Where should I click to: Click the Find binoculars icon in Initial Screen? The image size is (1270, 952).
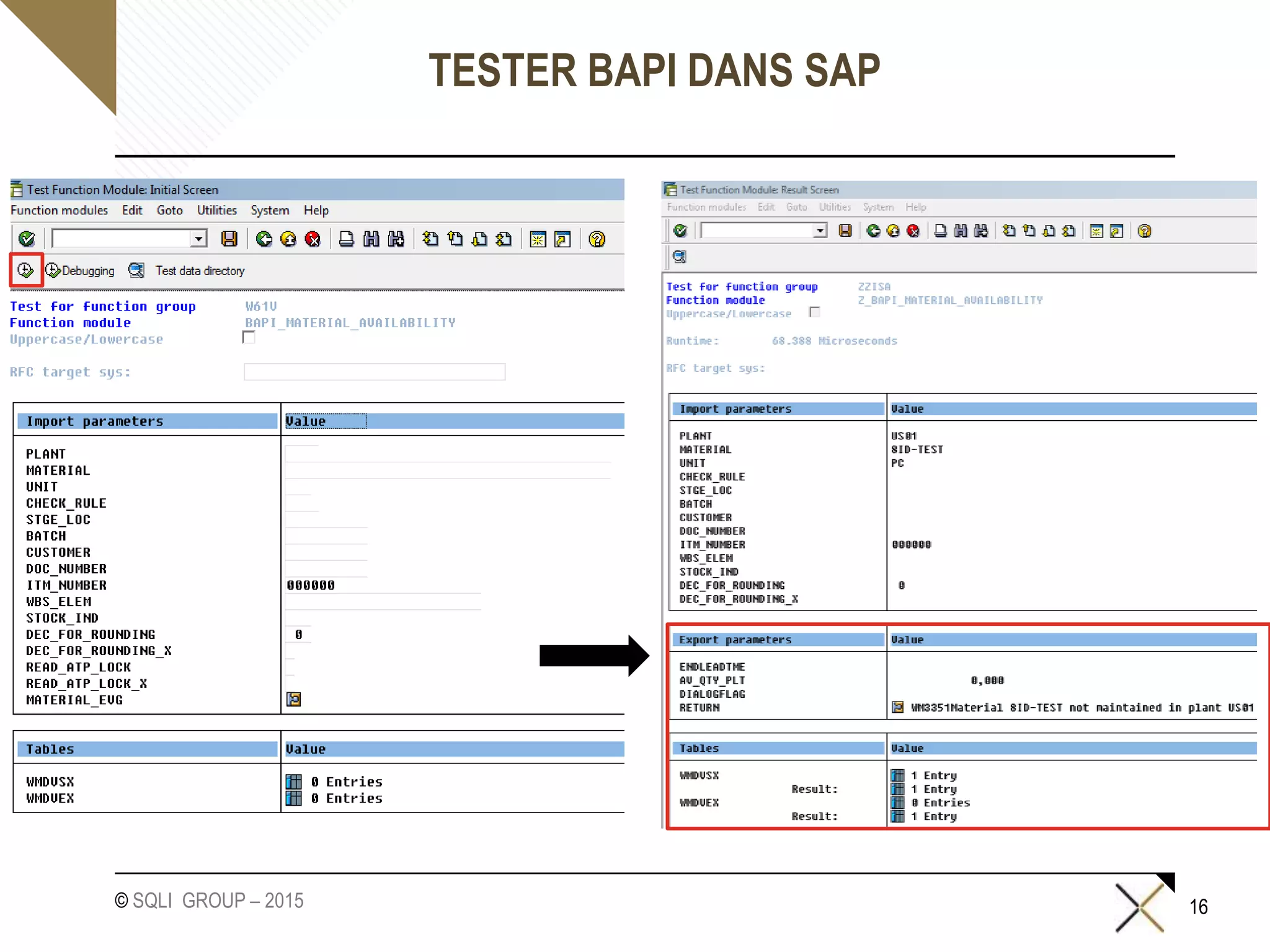pos(371,239)
